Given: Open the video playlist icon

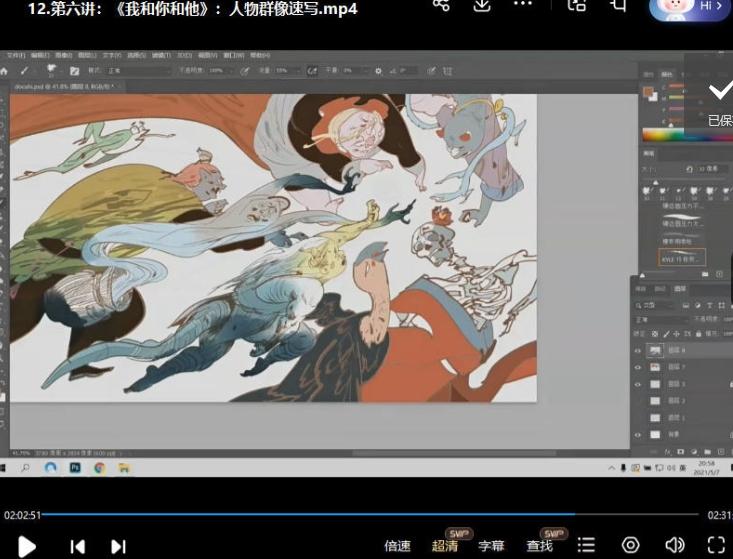Looking at the screenshot, I should click(x=586, y=545).
